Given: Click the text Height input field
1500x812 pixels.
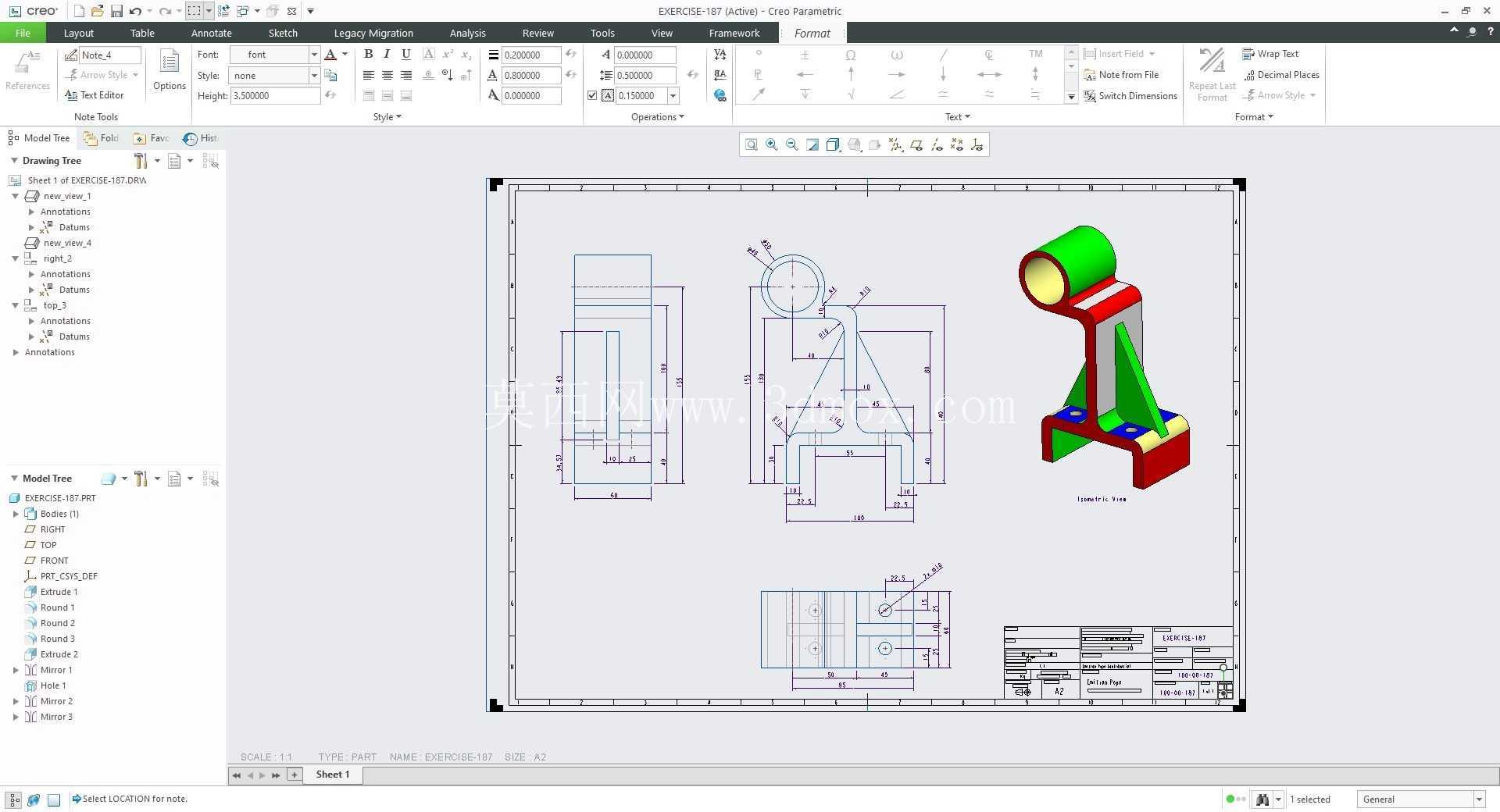Looking at the screenshot, I should (274, 95).
